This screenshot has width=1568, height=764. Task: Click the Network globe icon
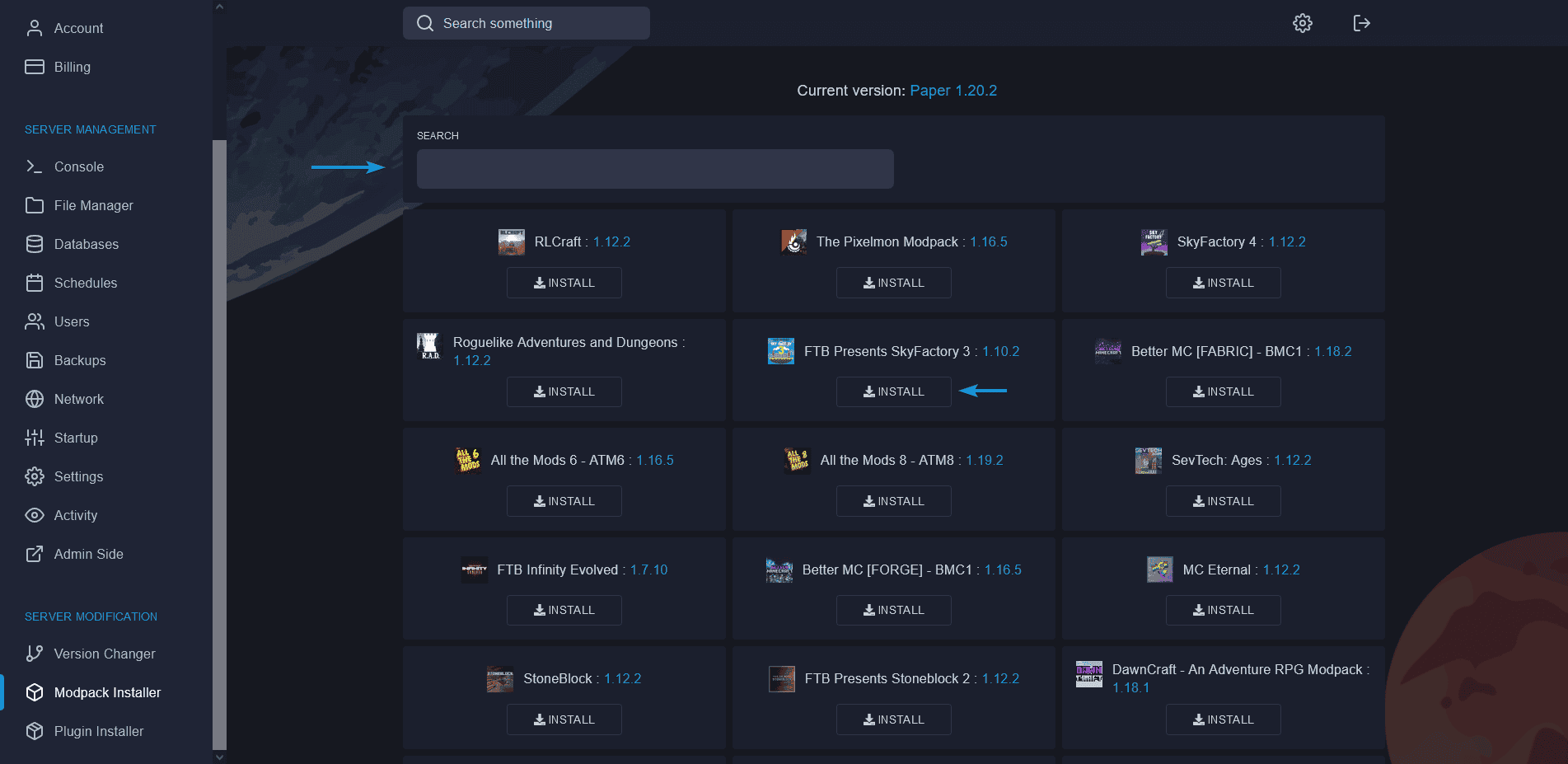pos(34,399)
